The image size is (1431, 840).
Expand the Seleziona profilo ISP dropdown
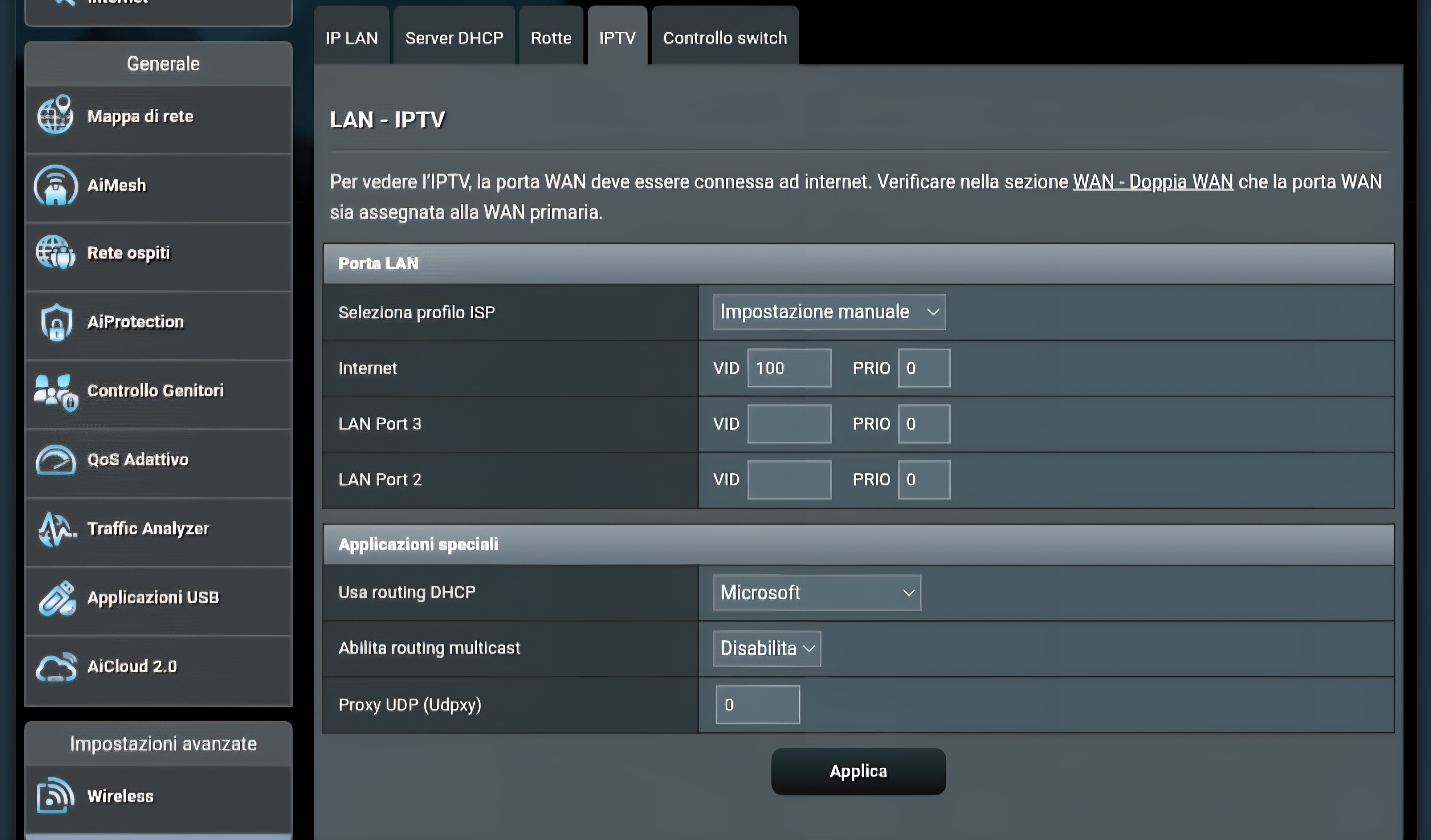tap(828, 312)
